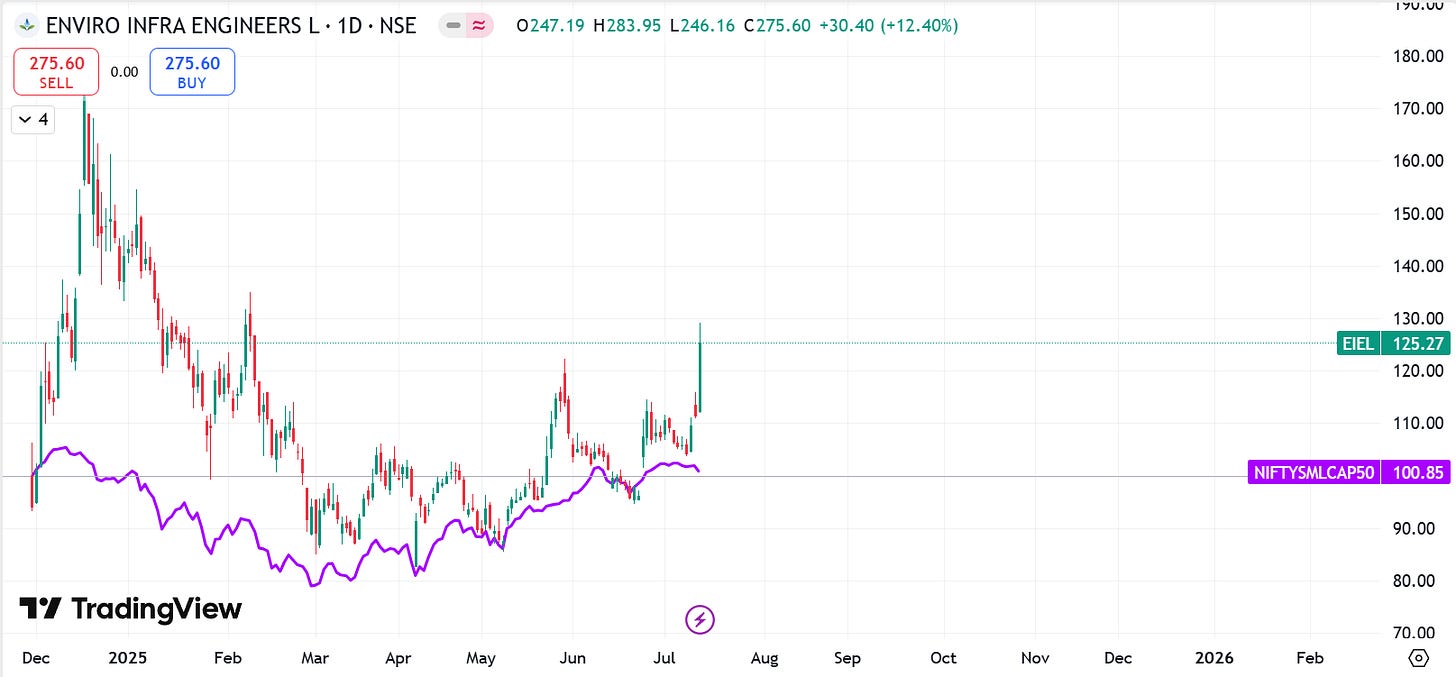Click the May label on time axis
The height and width of the screenshot is (677, 1456).
pos(481,658)
